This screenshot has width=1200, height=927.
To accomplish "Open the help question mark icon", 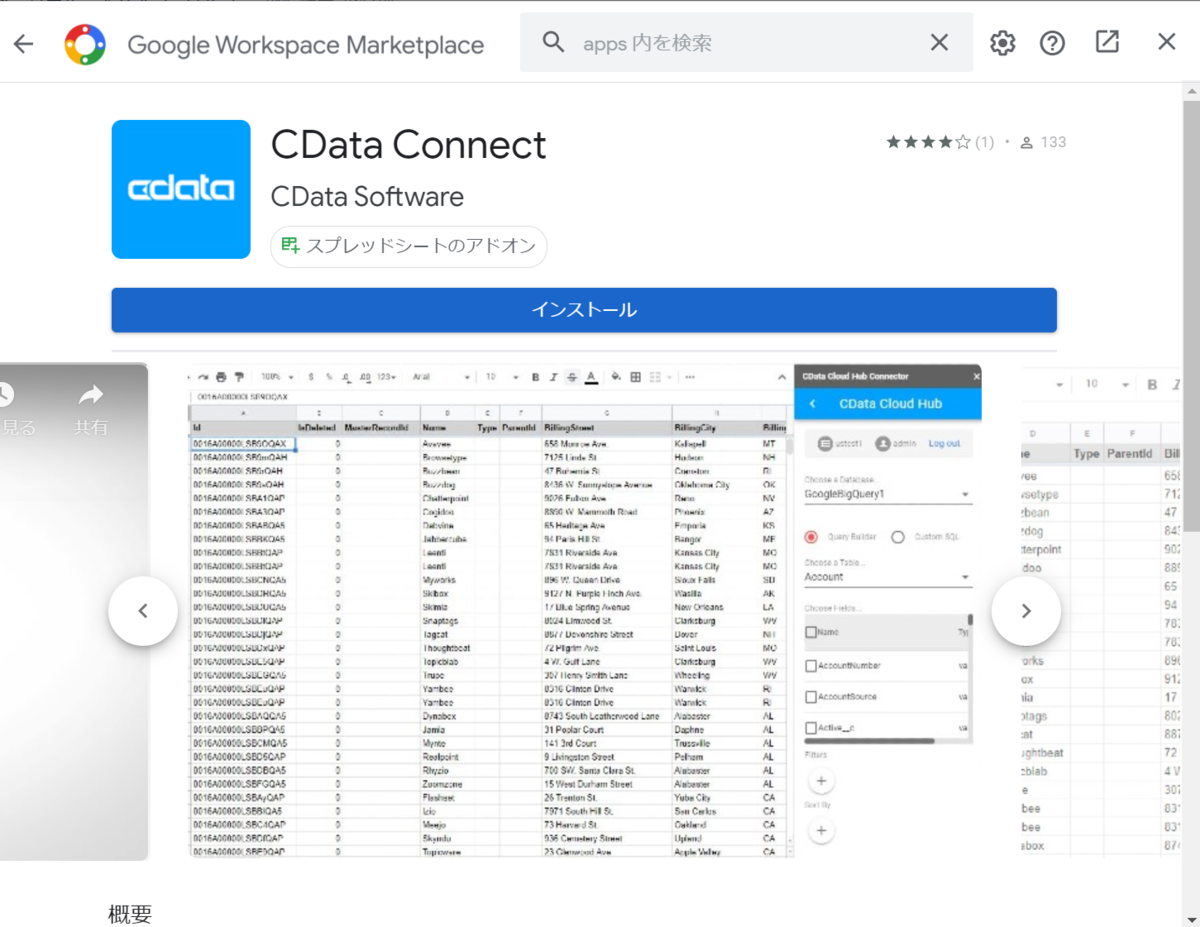I will [1052, 43].
